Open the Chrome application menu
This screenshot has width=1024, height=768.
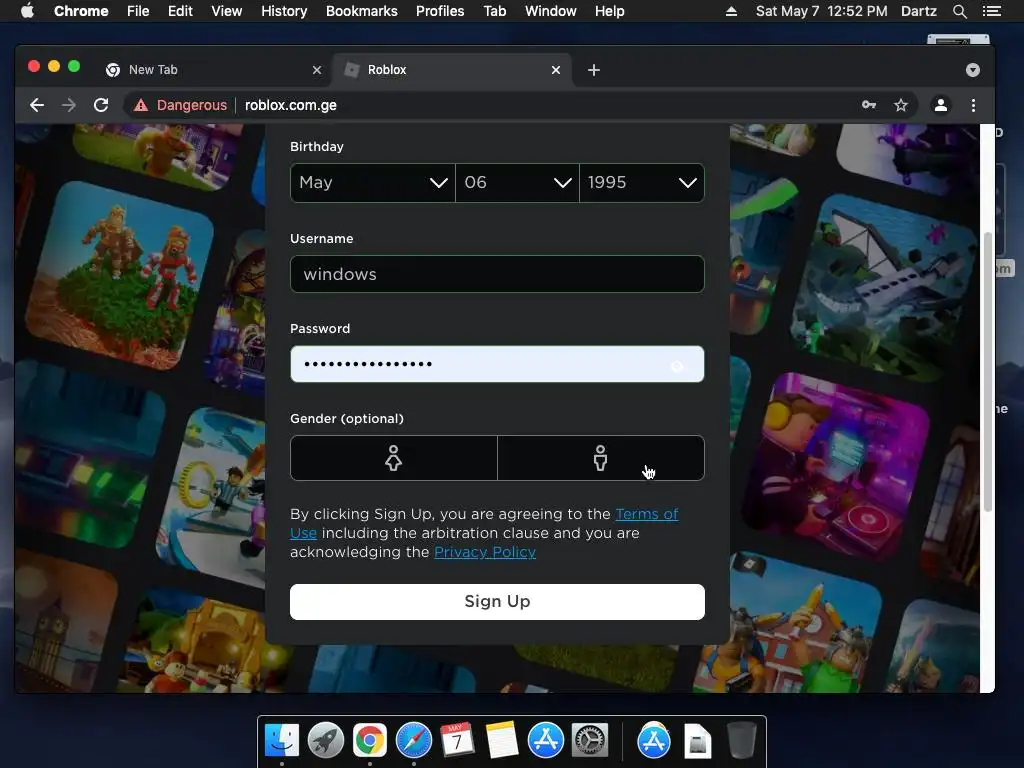[x=81, y=11]
